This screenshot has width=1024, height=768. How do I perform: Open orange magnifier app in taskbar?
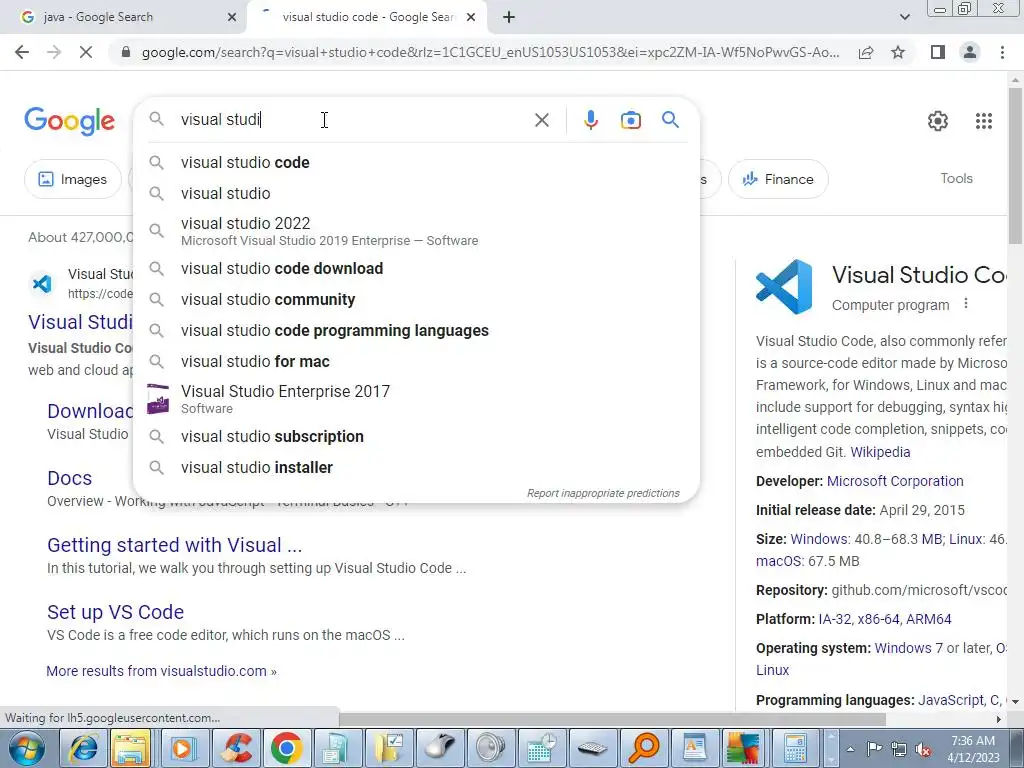pyautogui.click(x=643, y=748)
